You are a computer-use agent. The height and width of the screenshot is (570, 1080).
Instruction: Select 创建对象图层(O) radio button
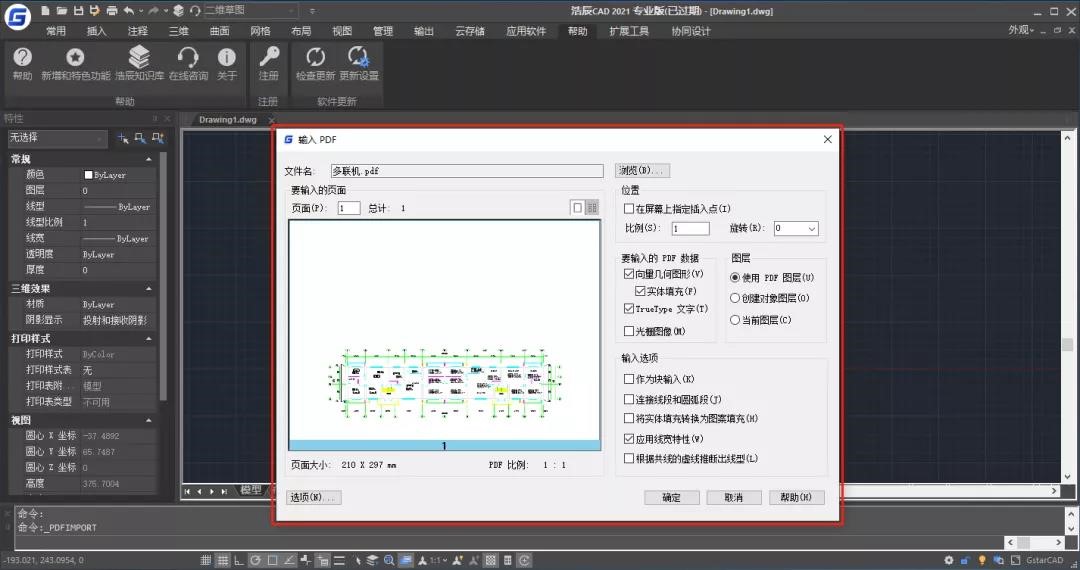click(735, 298)
